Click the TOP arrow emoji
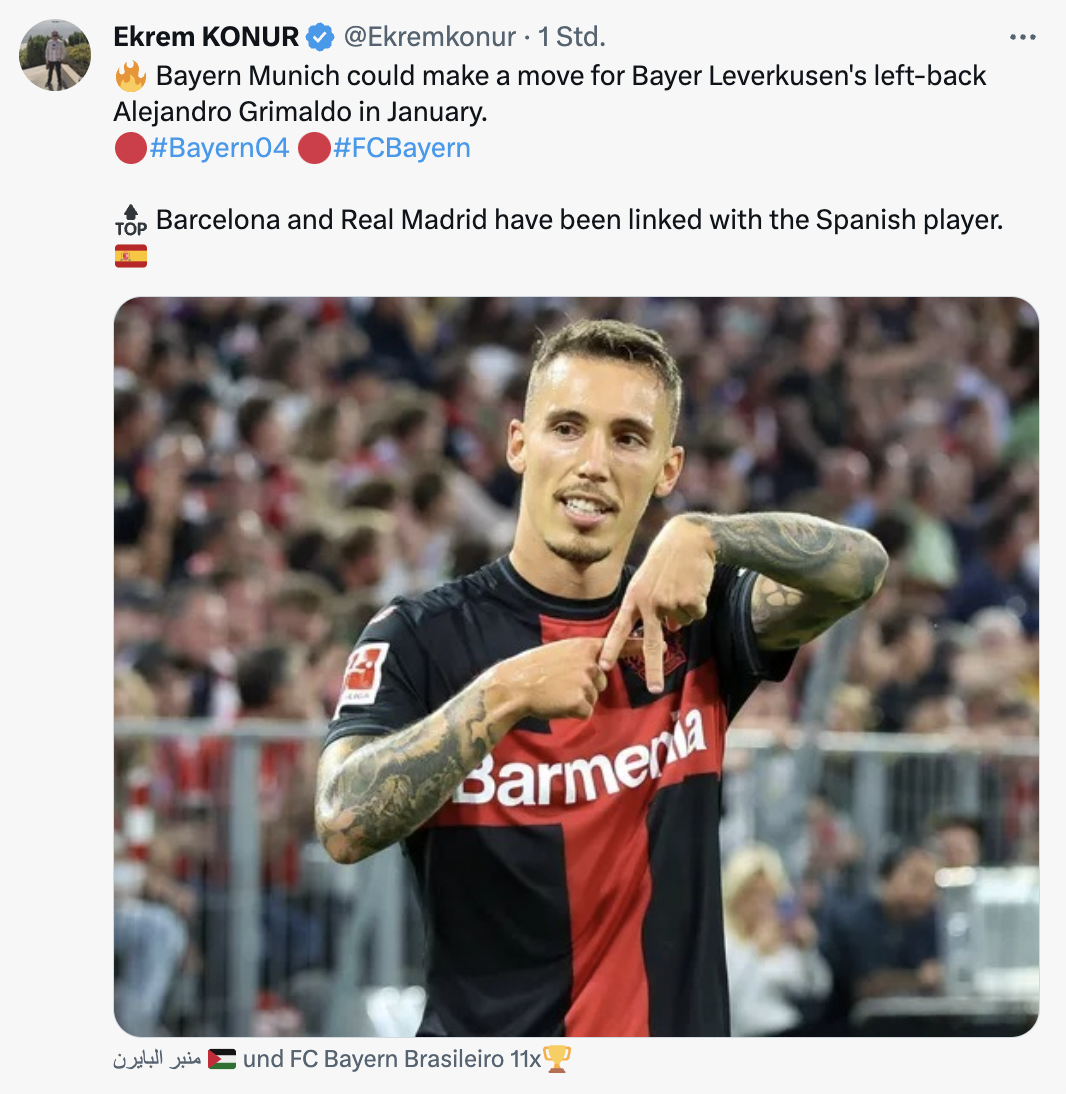 (x=130, y=220)
